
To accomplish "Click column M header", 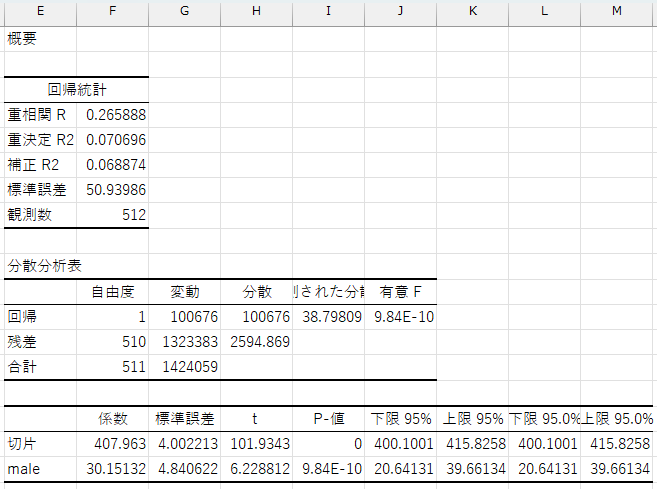I will 617,12.
